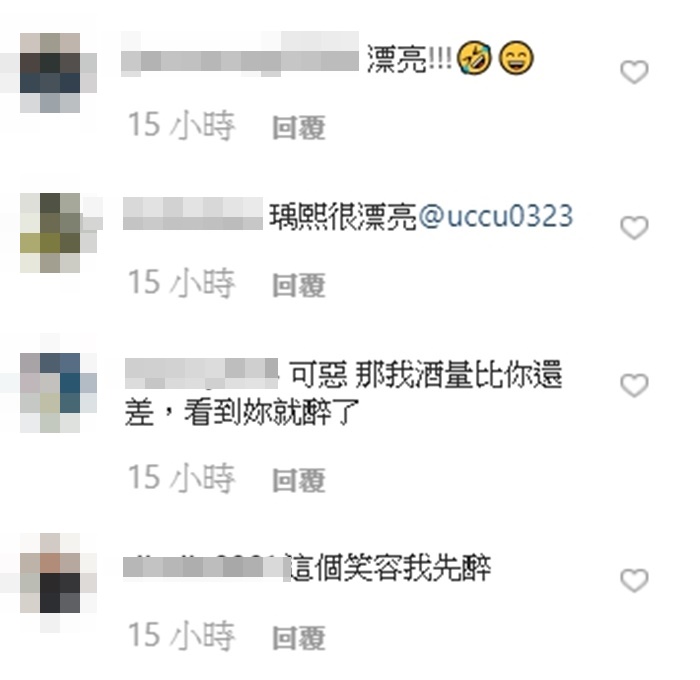Open blurred username before 漂亮!!! text

coord(240,56)
